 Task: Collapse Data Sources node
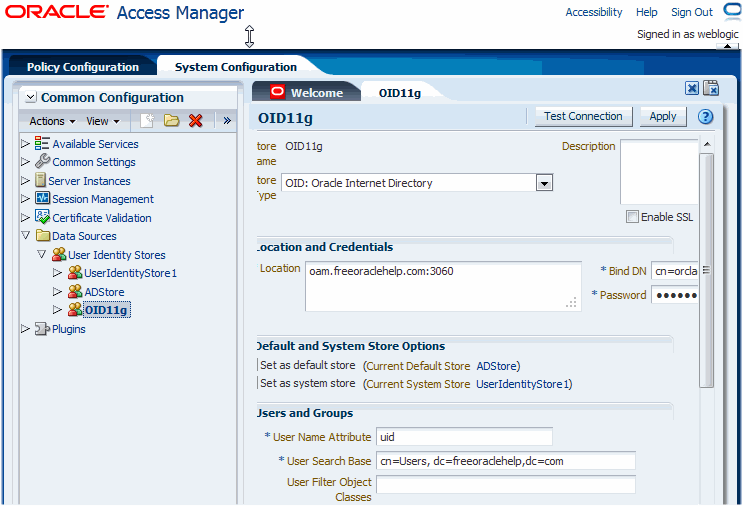coord(26,235)
